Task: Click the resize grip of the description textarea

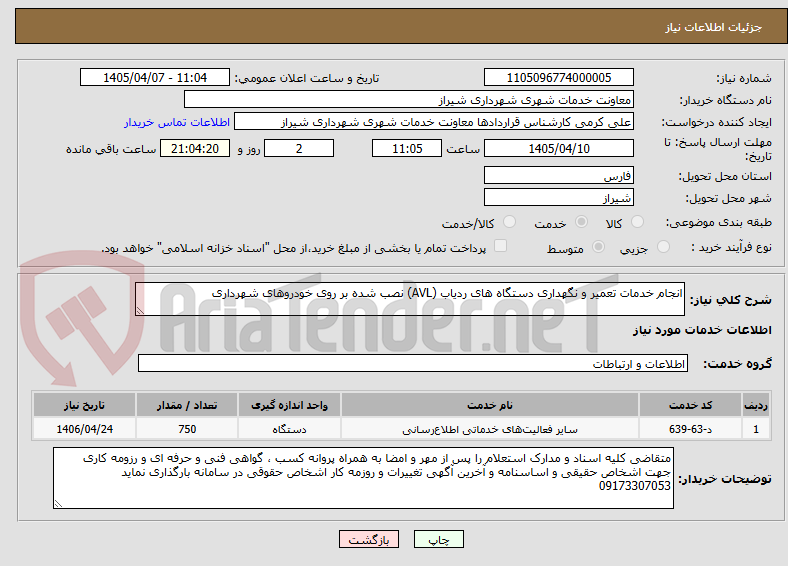Action: pyautogui.click(x=140, y=311)
